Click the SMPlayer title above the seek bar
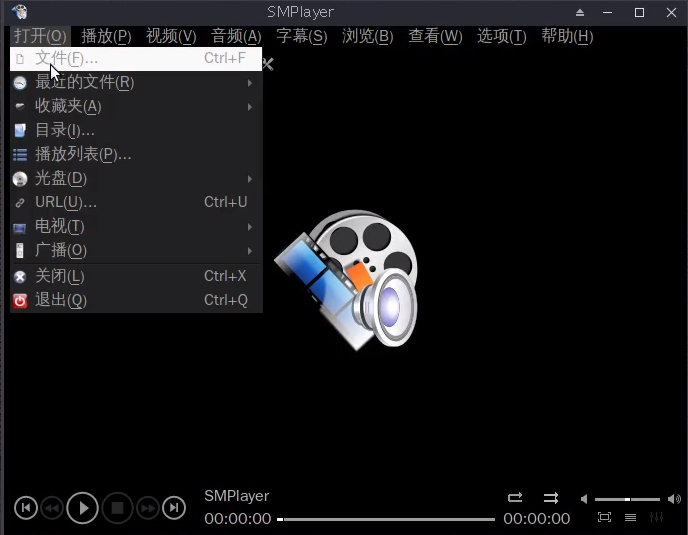The width and height of the screenshot is (688, 535). (x=236, y=496)
